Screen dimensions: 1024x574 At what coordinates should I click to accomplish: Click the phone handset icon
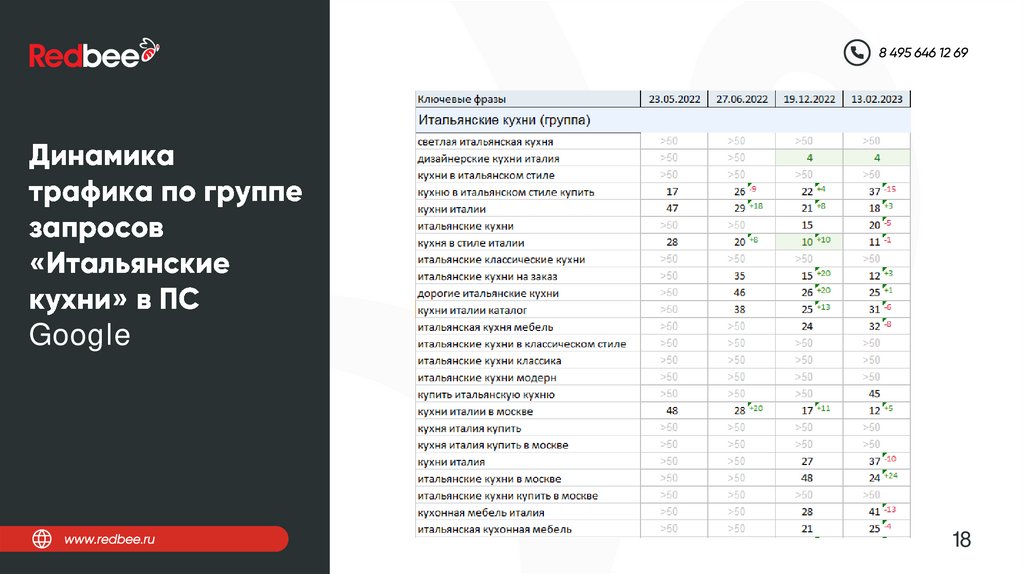click(857, 53)
